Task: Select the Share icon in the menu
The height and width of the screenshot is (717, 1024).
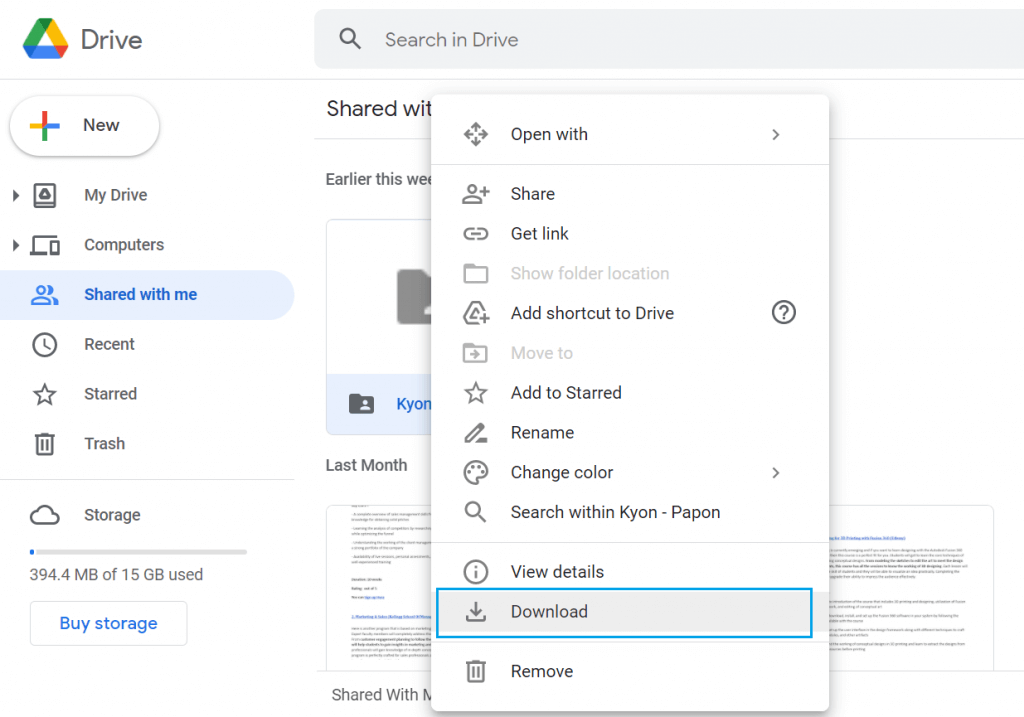Action: click(x=477, y=193)
